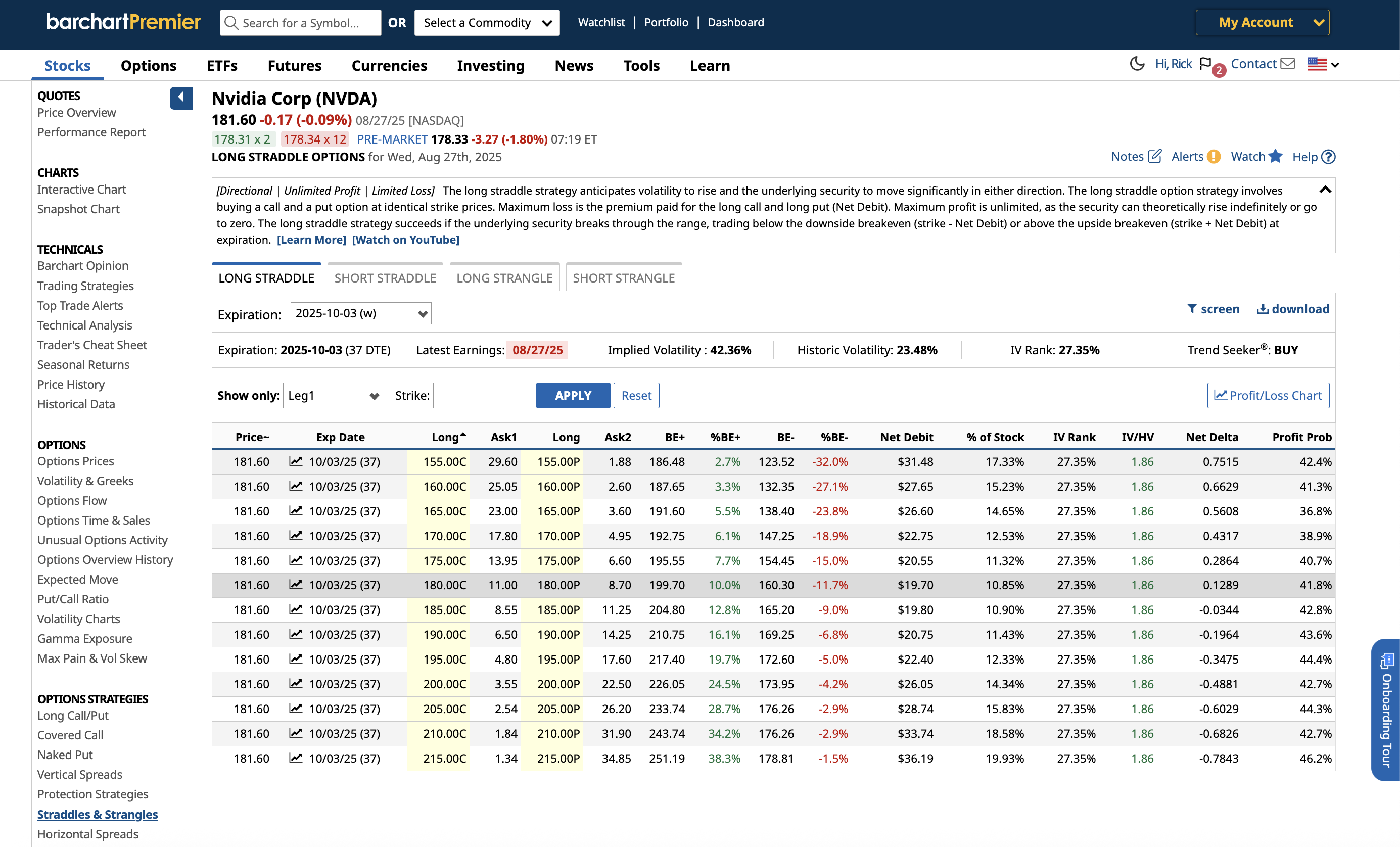Click into the Strike input field

pos(479,395)
